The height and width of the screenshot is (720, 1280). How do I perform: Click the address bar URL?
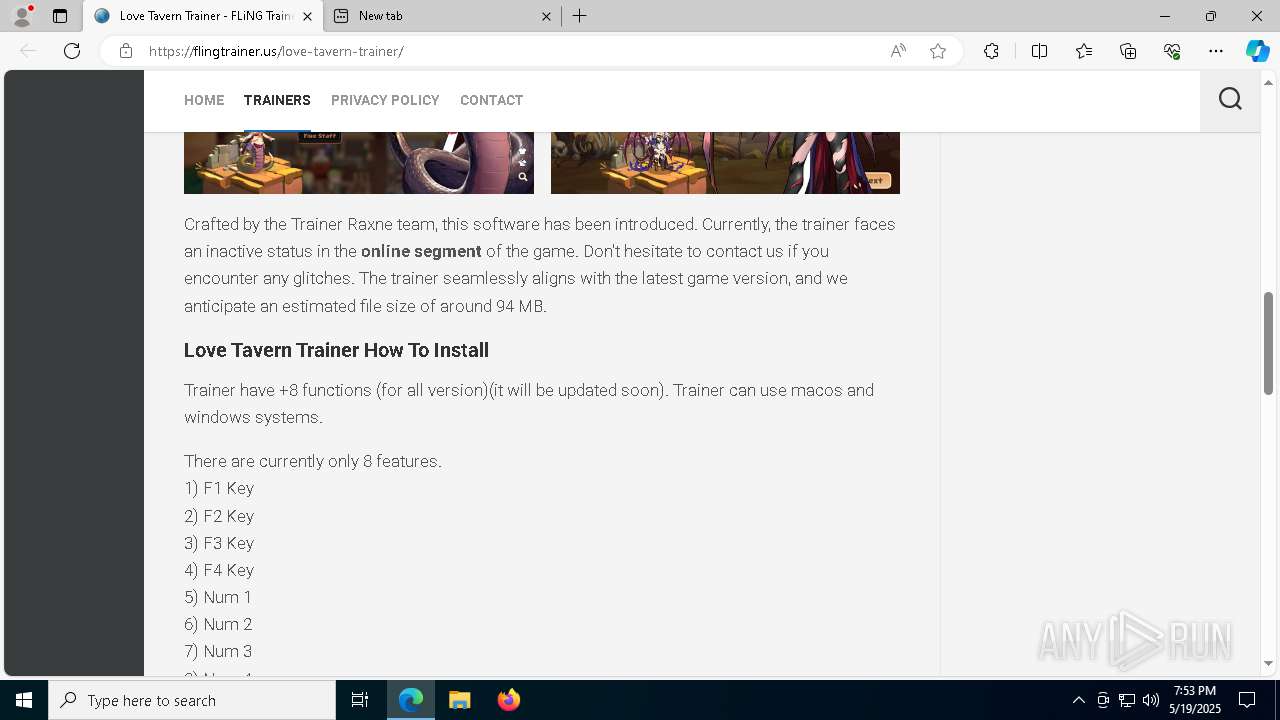pos(276,51)
